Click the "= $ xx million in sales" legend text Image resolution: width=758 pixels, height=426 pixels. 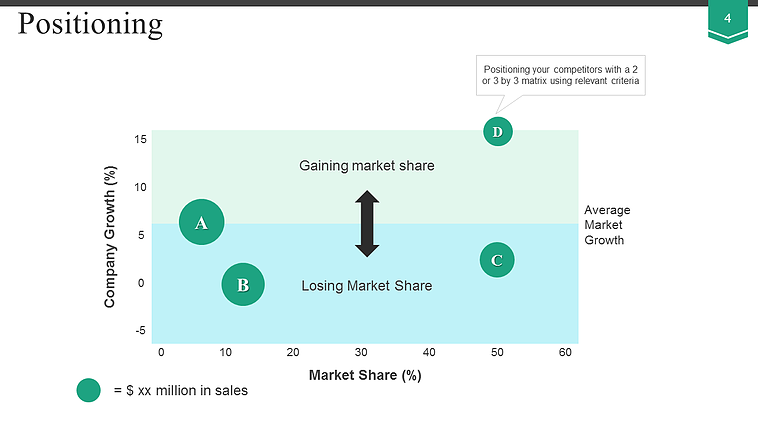pos(180,390)
